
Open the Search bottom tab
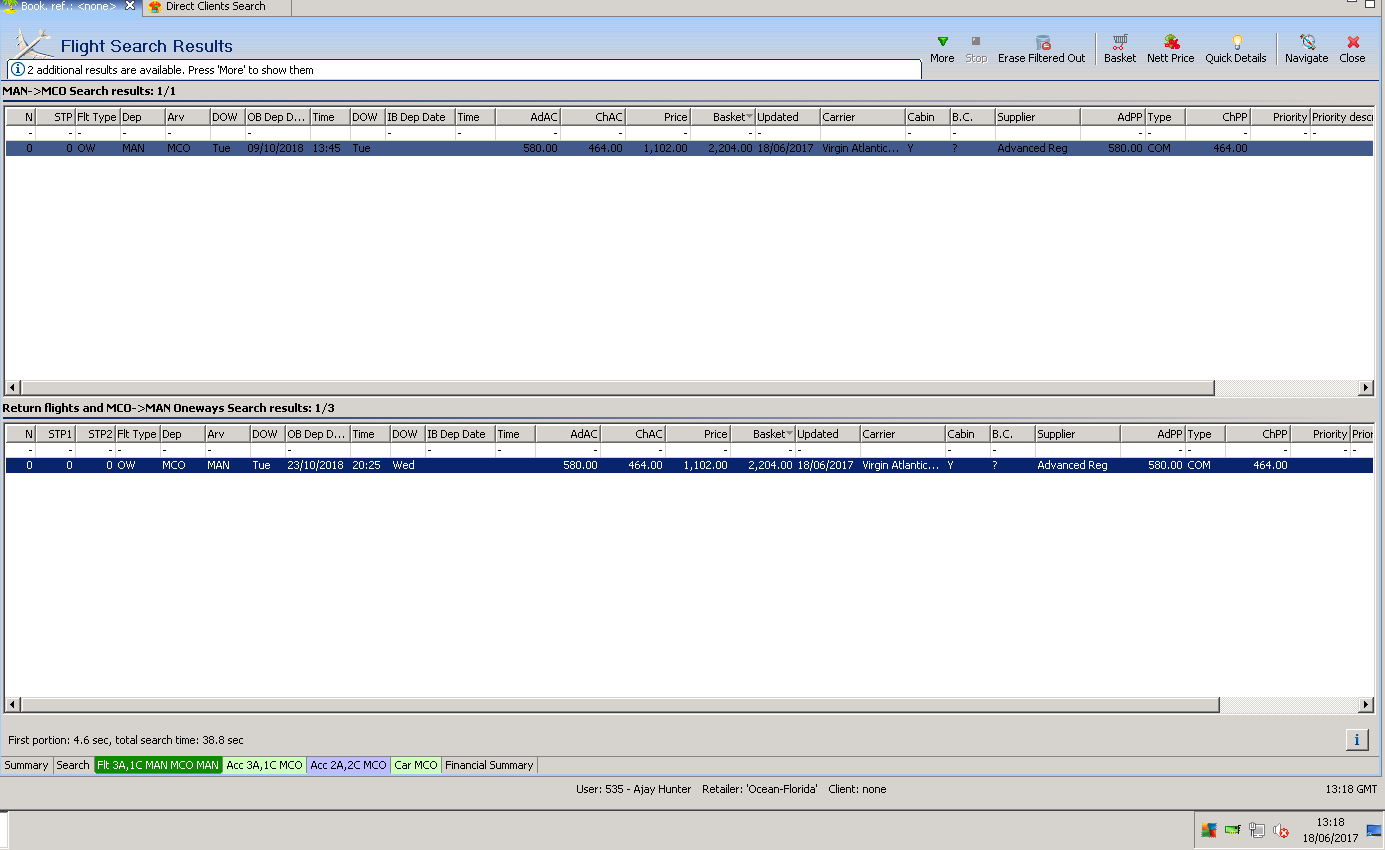[x=73, y=765]
